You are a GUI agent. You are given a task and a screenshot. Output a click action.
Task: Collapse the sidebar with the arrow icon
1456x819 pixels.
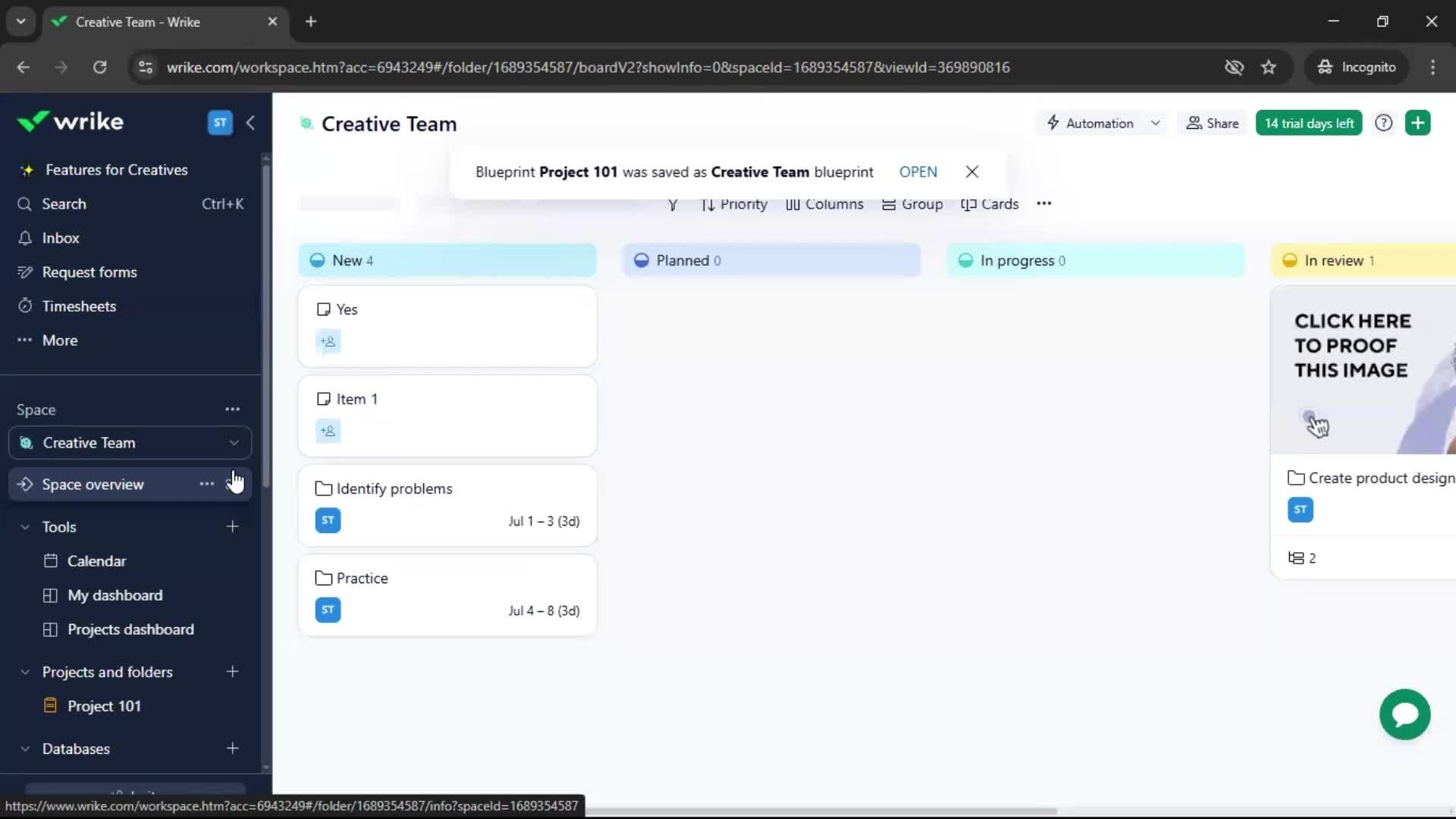pos(250,122)
